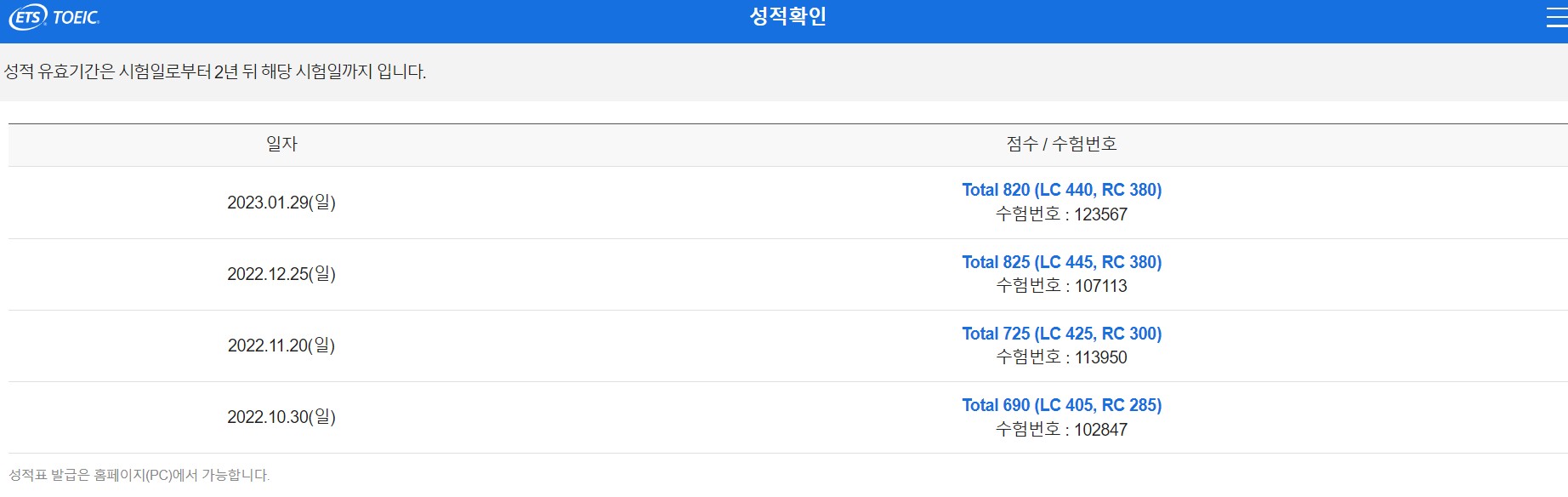
Task: Select the 2022.12.25(일) date cell
Action: 281,274
